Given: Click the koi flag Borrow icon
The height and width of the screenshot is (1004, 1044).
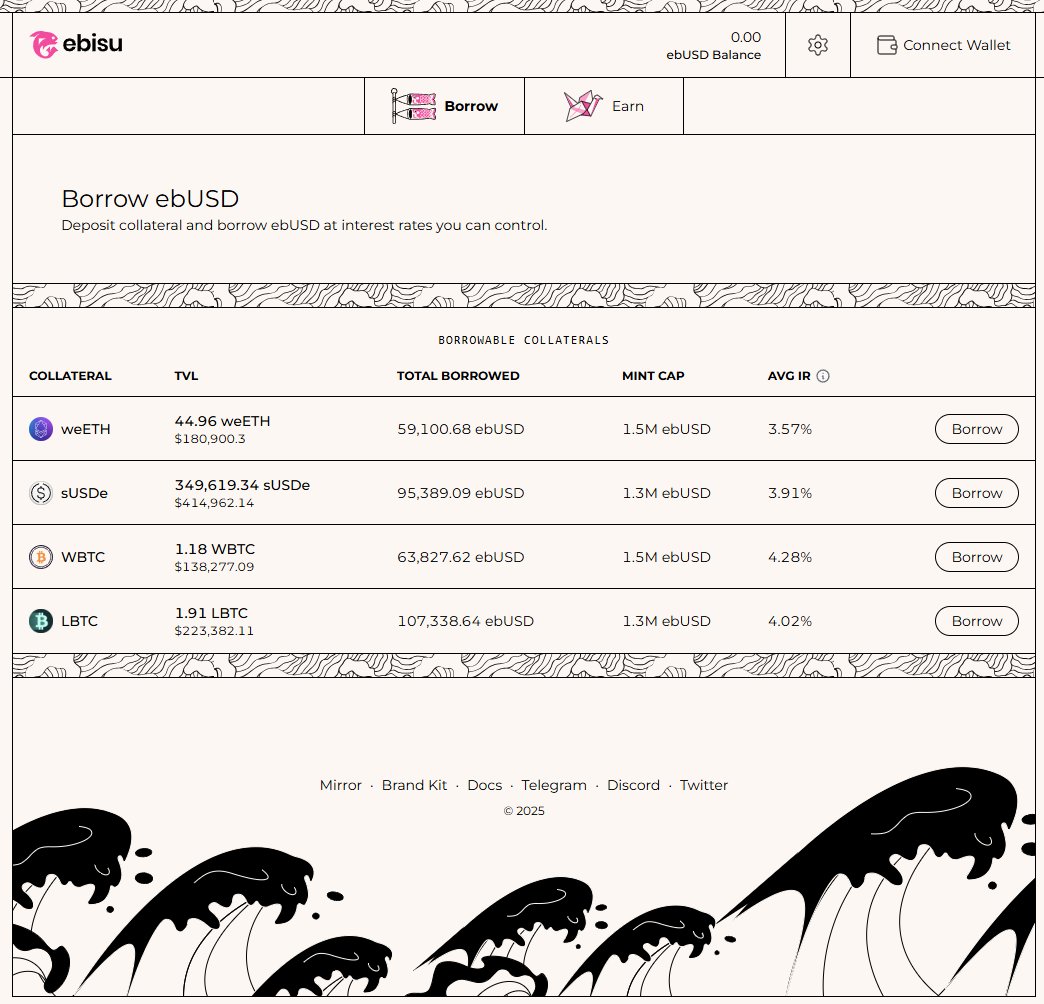Looking at the screenshot, I should click(x=413, y=106).
